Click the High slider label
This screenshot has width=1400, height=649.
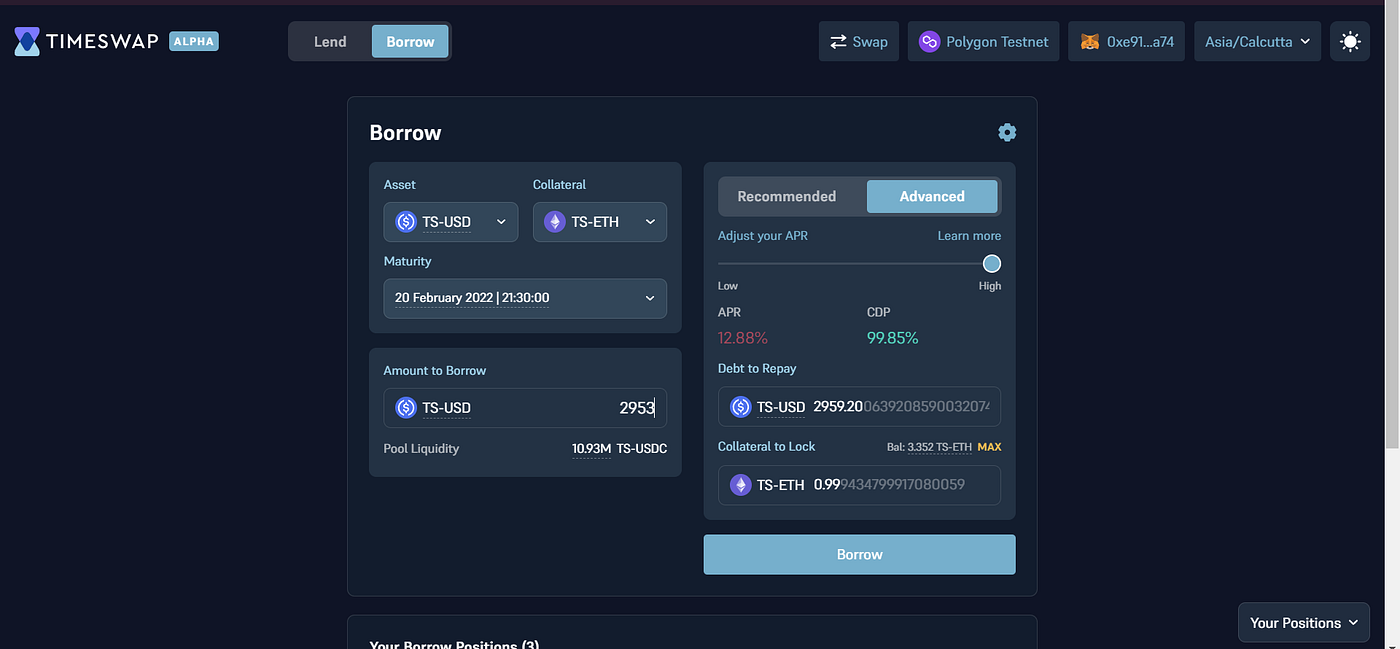[x=989, y=286]
